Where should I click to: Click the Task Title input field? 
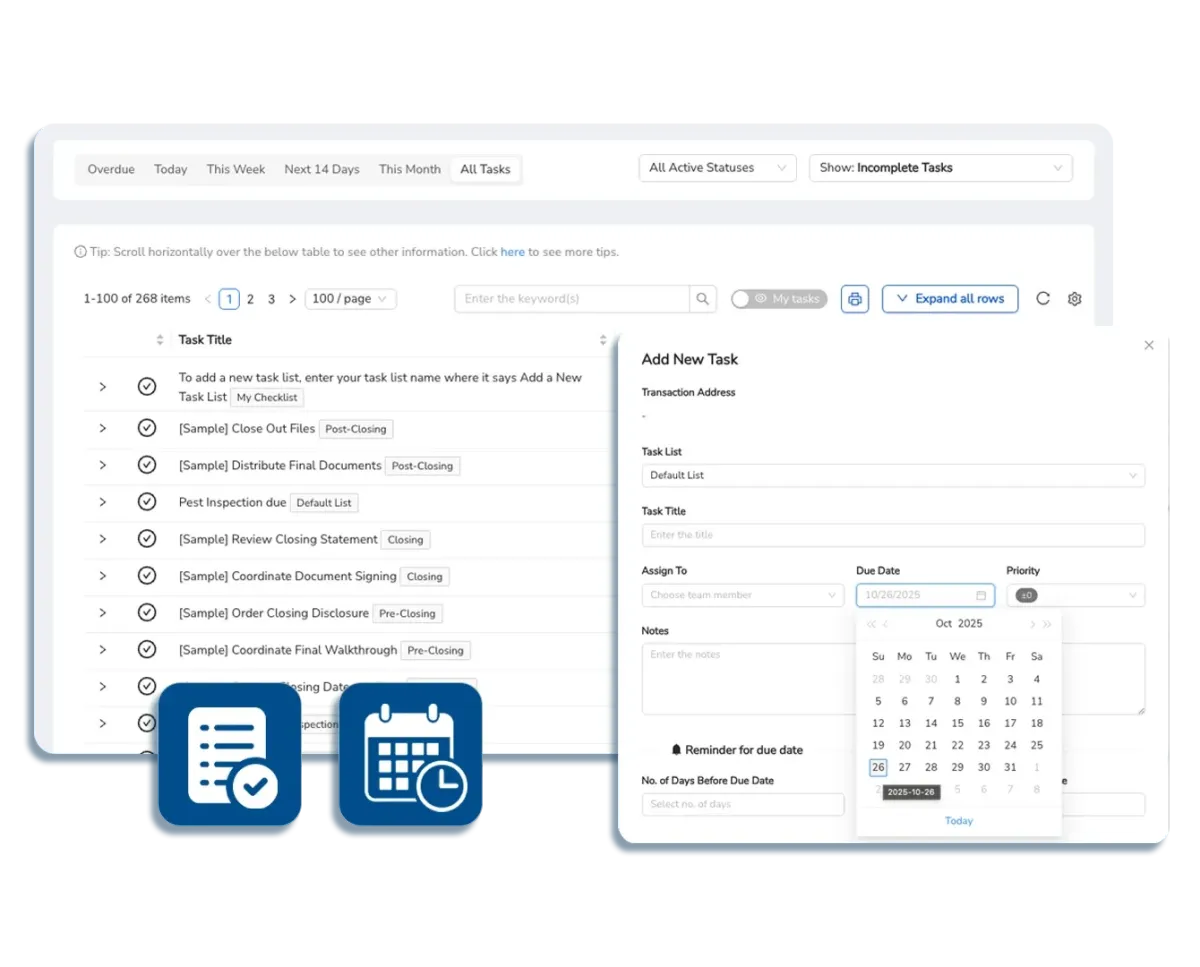click(893, 535)
